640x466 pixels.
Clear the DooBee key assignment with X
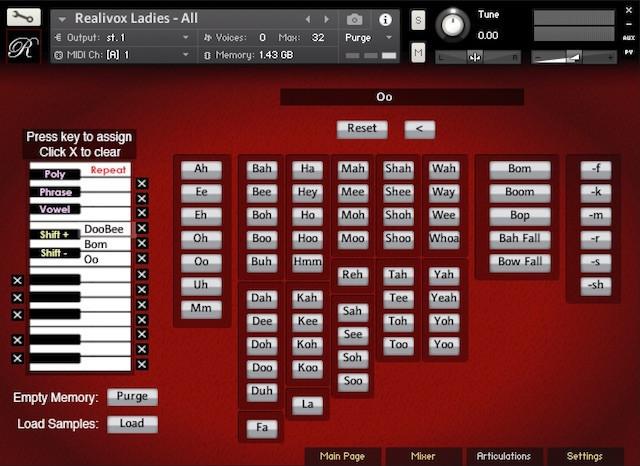pyautogui.click(x=142, y=229)
